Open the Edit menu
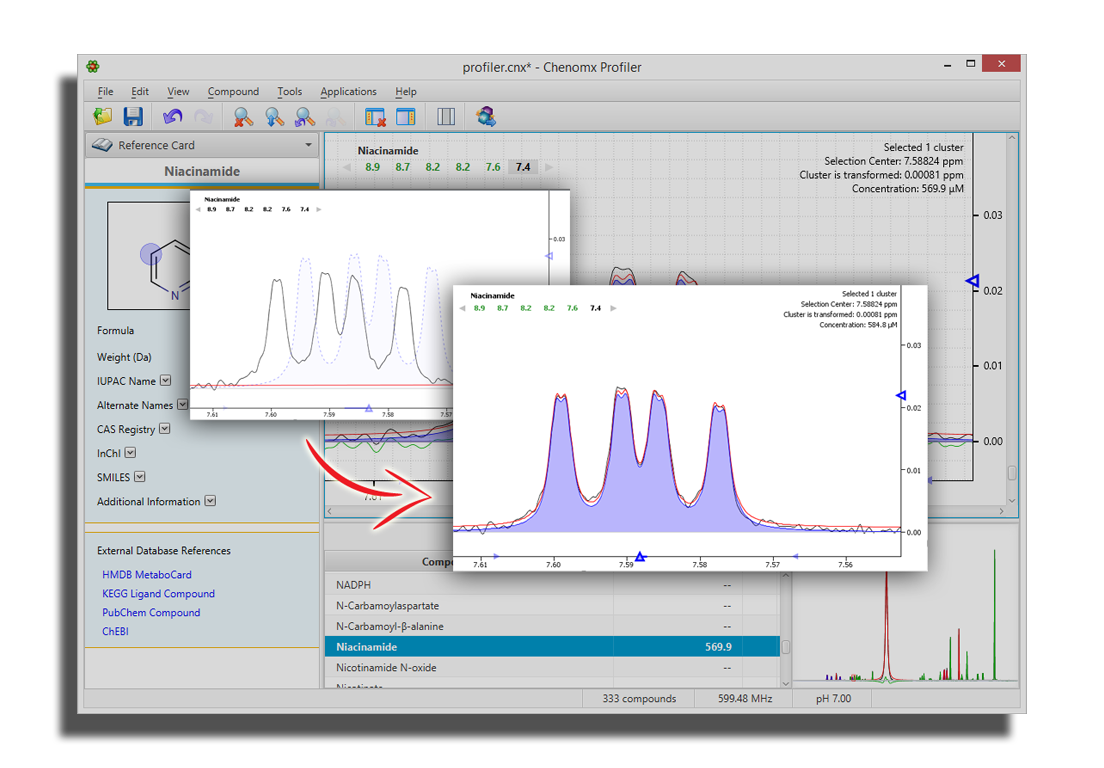The height and width of the screenshot is (768, 1104). (x=139, y=92)
